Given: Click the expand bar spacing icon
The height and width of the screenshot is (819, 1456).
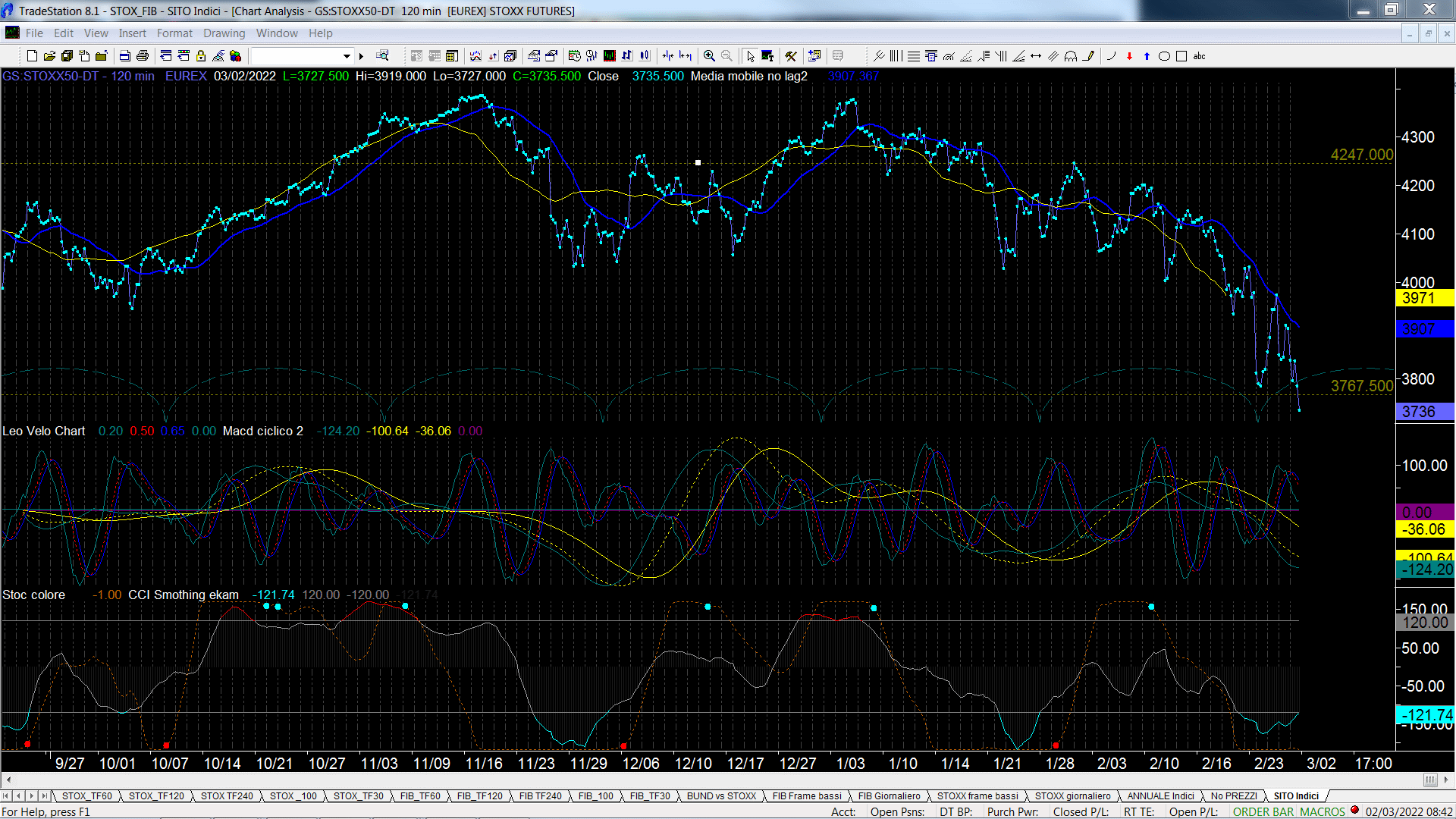Looking at the screenshot, I should 686,56.
